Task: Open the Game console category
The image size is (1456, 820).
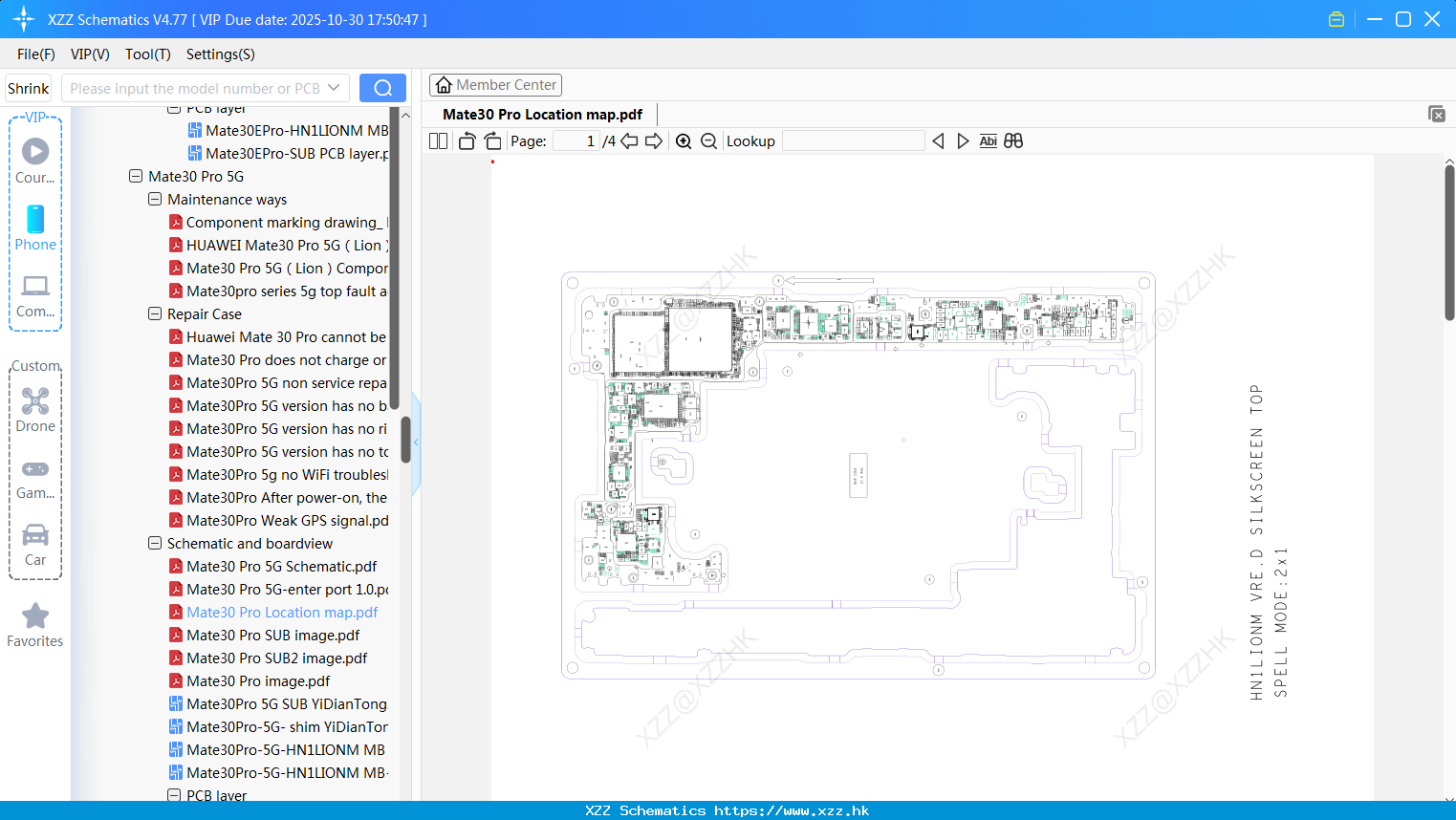Action: (35, 479)
